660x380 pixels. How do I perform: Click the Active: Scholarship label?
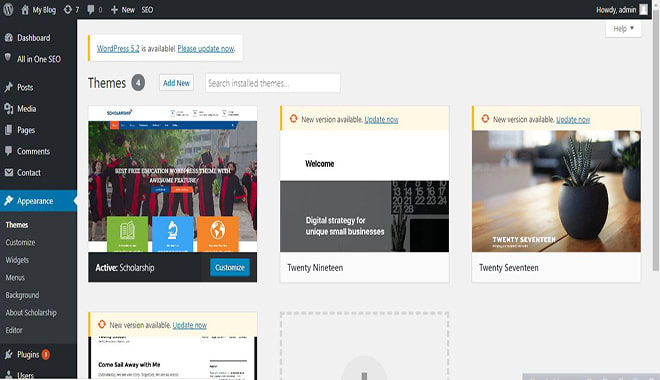125,268
